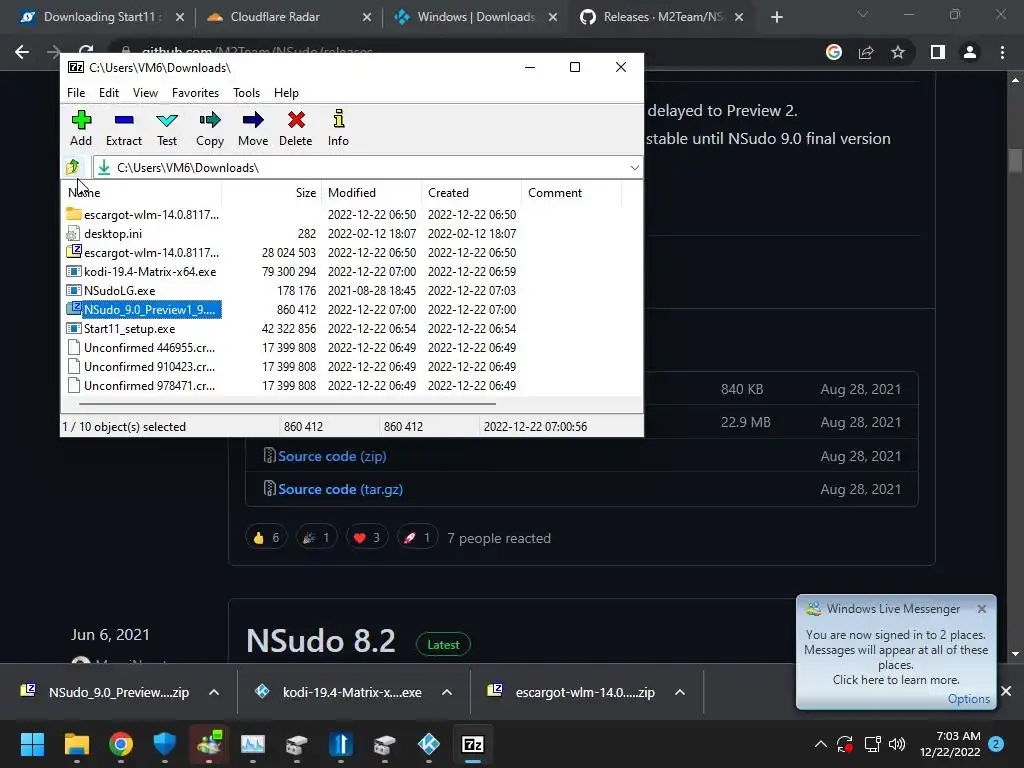
Task: Click the 7-Zip taskbar icon
Action: pos(473,744)
